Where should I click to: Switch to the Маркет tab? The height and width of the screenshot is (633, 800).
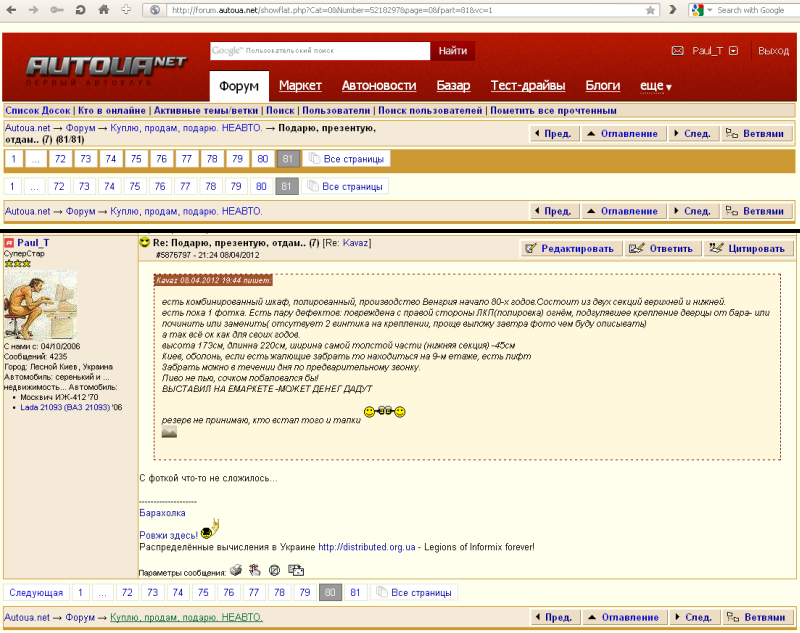click(300, 86)
